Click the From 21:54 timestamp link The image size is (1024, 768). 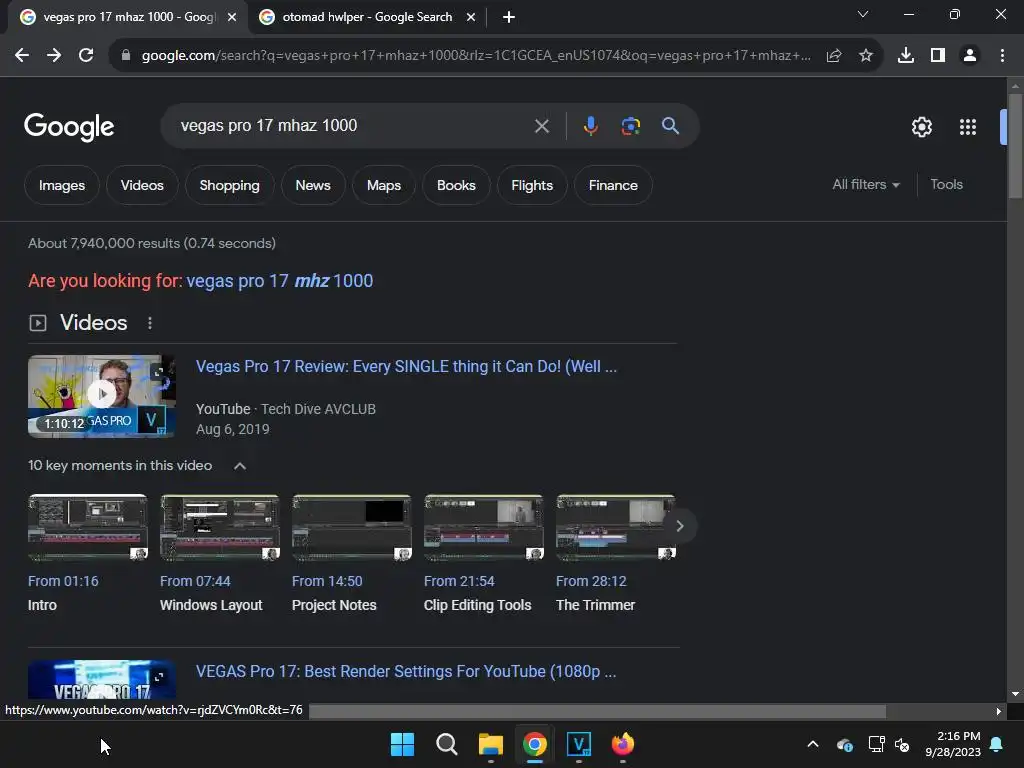tap(458, 581)
